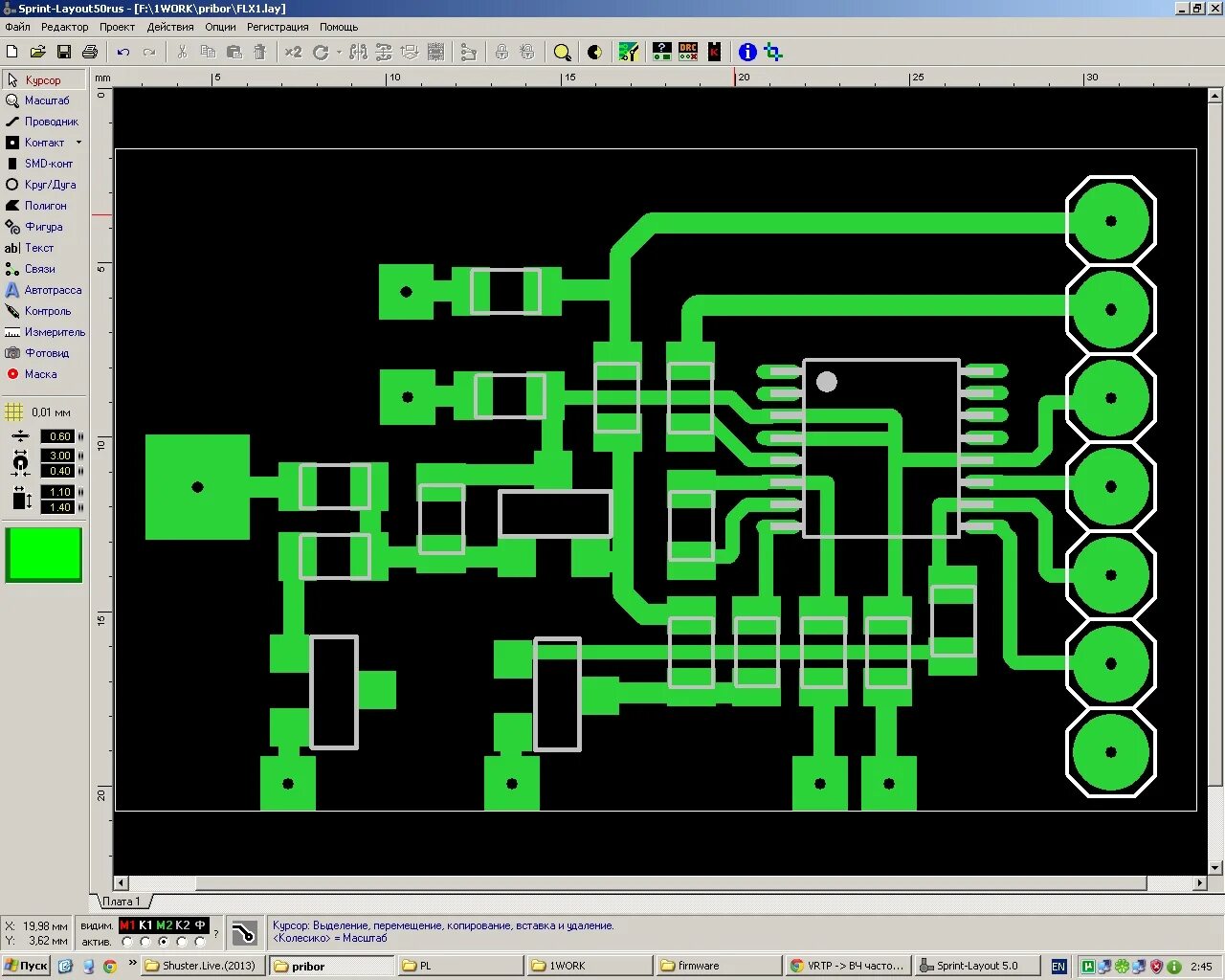Toggle visibility of the Ф layer

click(x=200, y=925)
